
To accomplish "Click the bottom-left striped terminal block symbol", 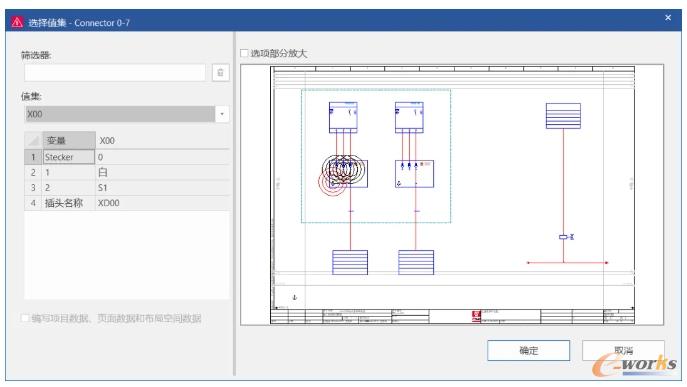I will [x=350, y=263].
